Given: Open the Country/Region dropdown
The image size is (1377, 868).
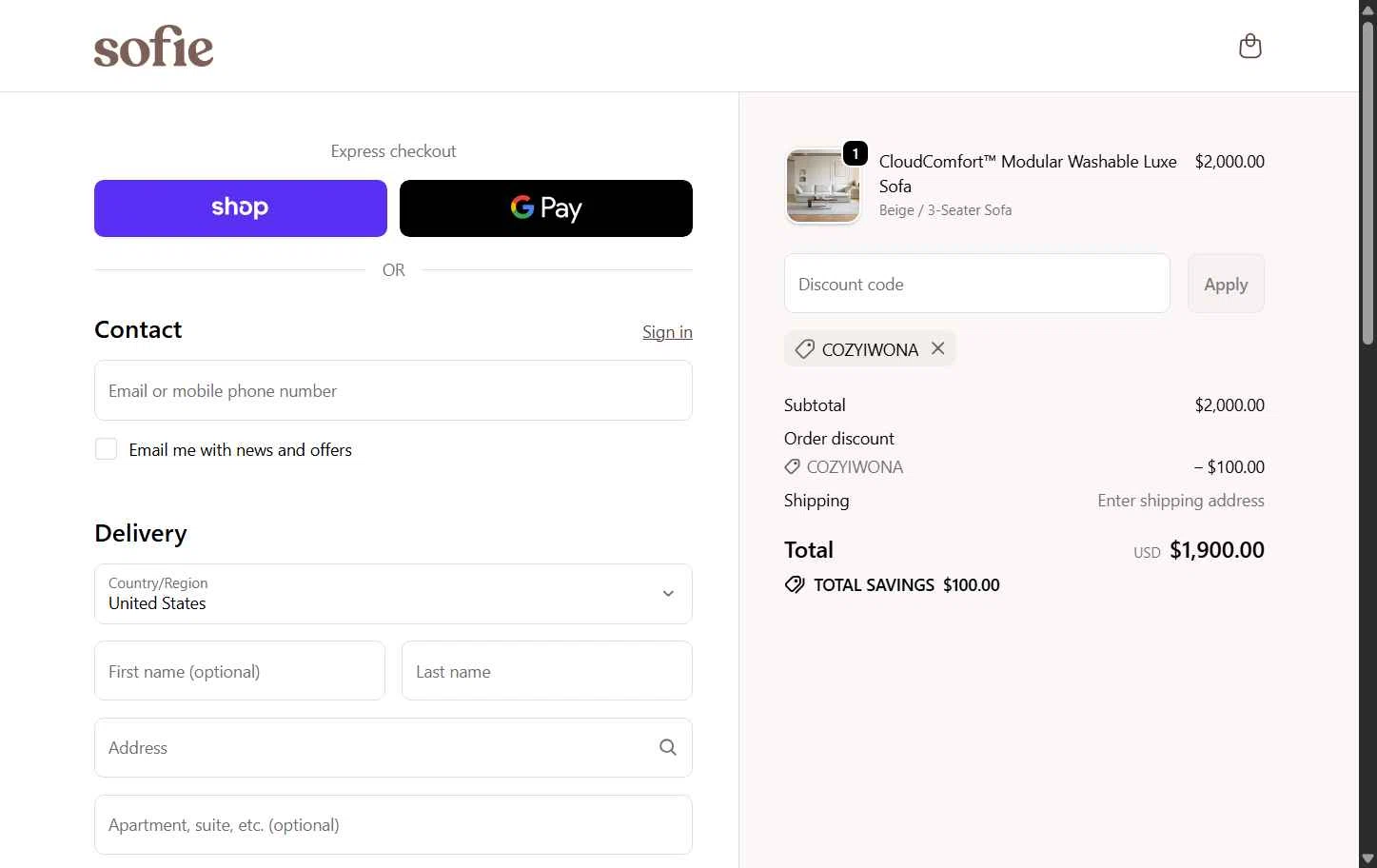Looking at the screenshot, I should click(x=393, y=594).
